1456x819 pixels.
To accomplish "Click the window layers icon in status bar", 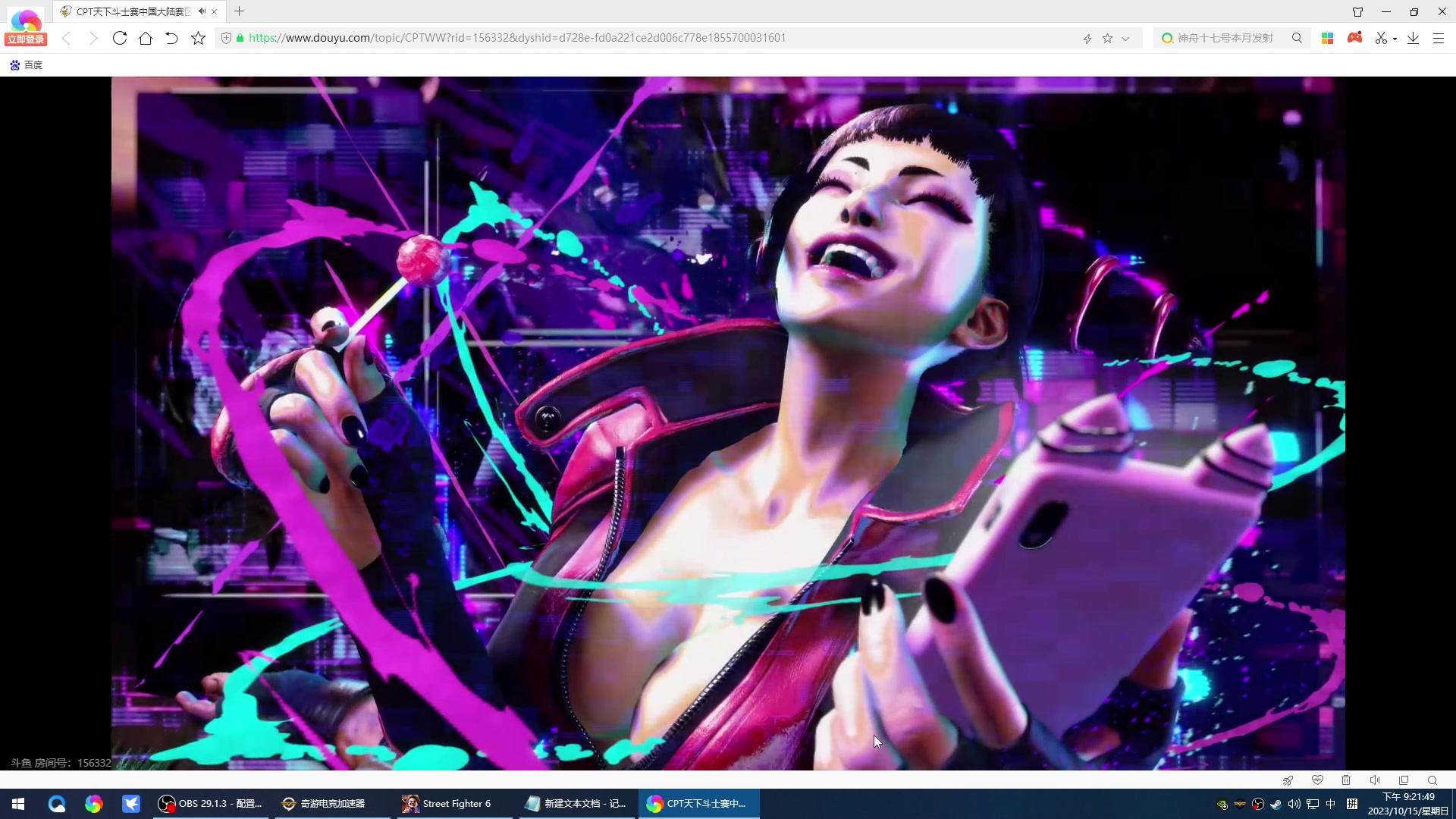I will pos(1404,780).
